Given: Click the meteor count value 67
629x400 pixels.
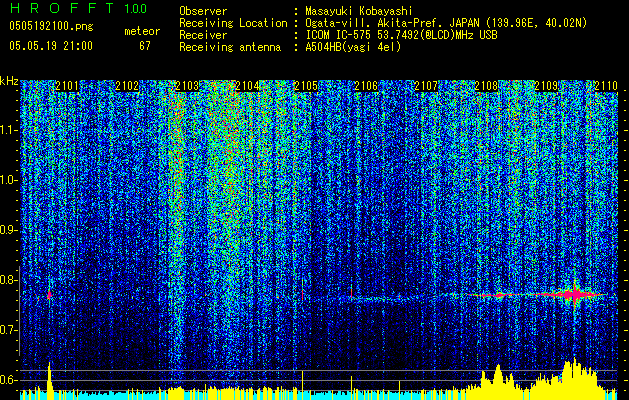Looking at the screenshot, I should [145, 46].
